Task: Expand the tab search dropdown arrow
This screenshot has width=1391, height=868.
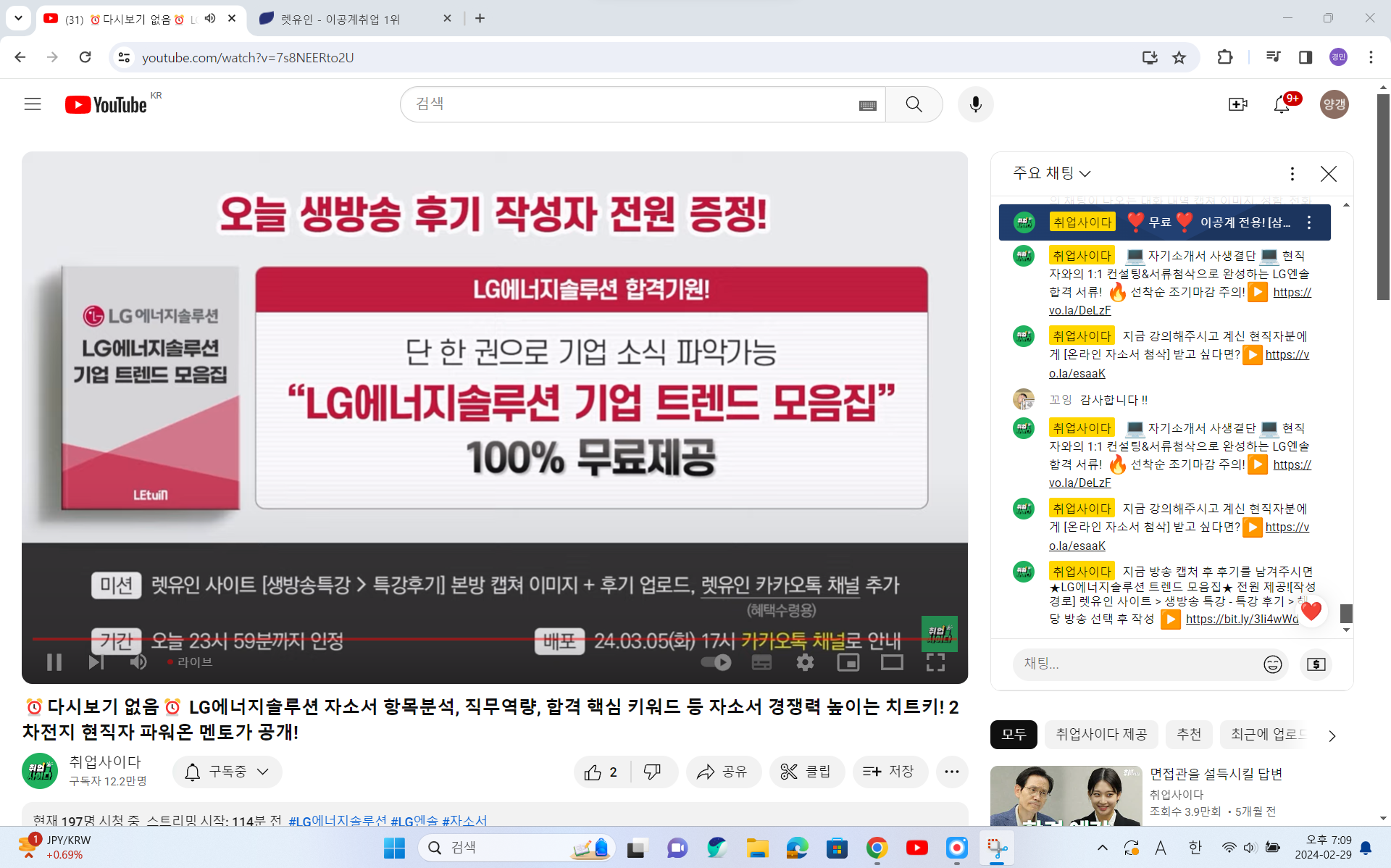Action: pyautogui.click(x=18, y=18)
